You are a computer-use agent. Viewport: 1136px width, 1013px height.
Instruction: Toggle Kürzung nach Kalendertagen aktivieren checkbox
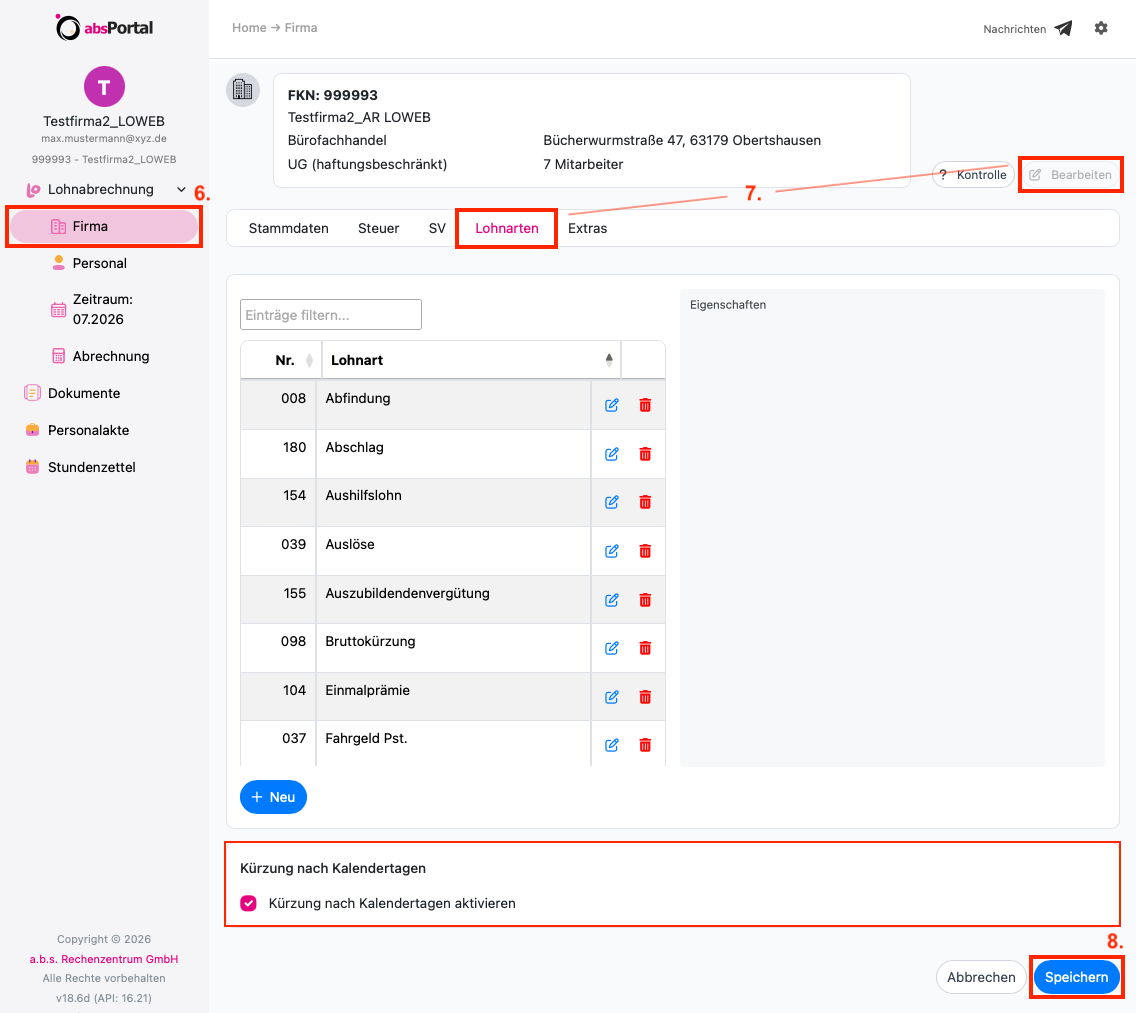click(x=248, y=903)
